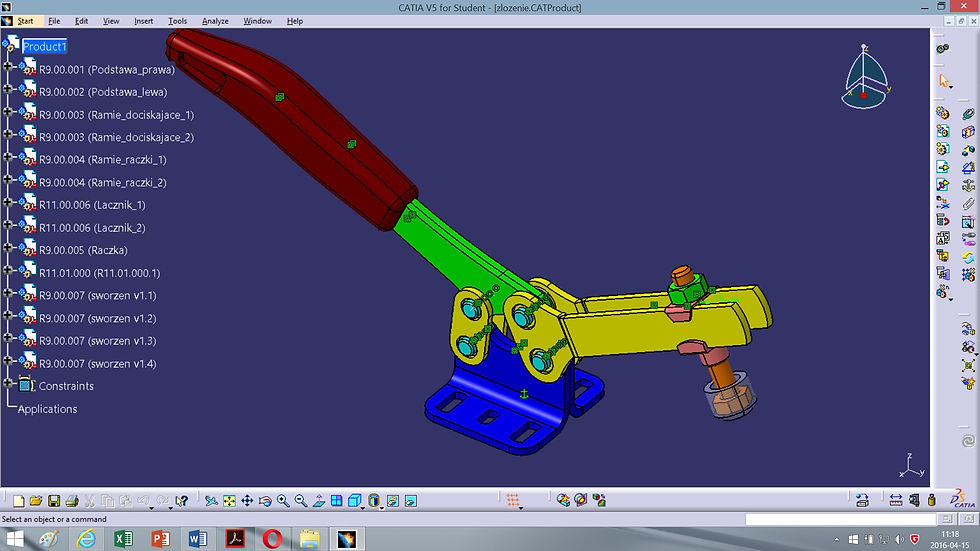Click the Fit All In view icon
The image size is (980, 551).
click(x=229, y=500)
